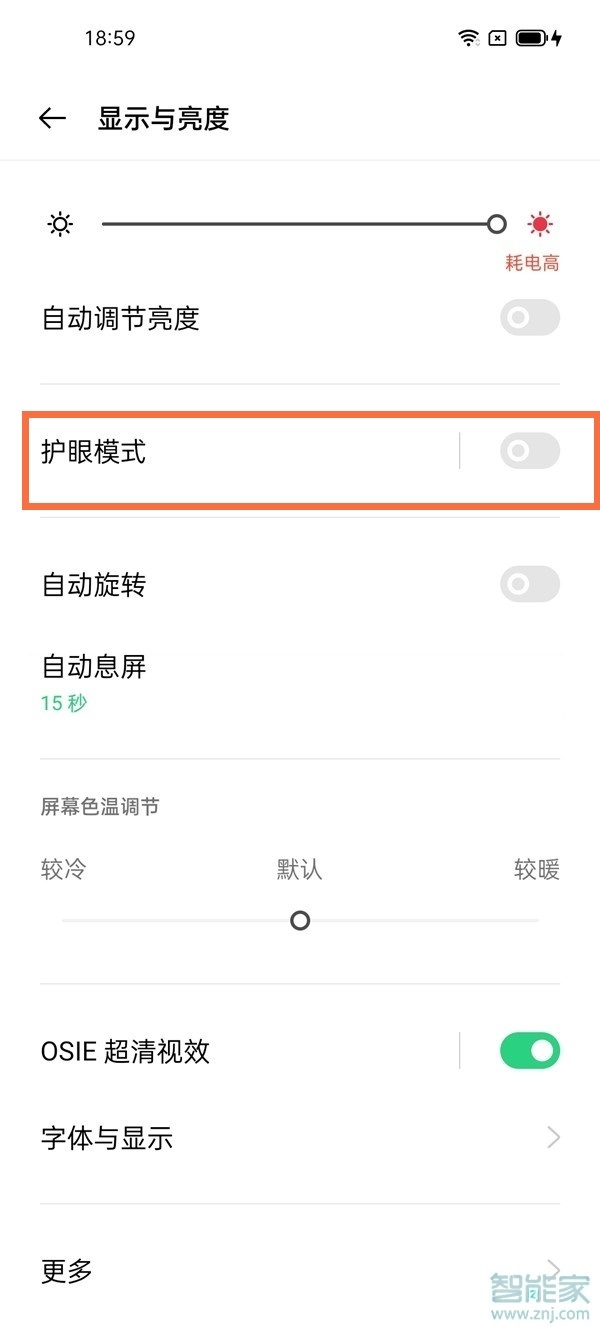Tap the bright sun icon near 耗电高

tap(538, 224)
